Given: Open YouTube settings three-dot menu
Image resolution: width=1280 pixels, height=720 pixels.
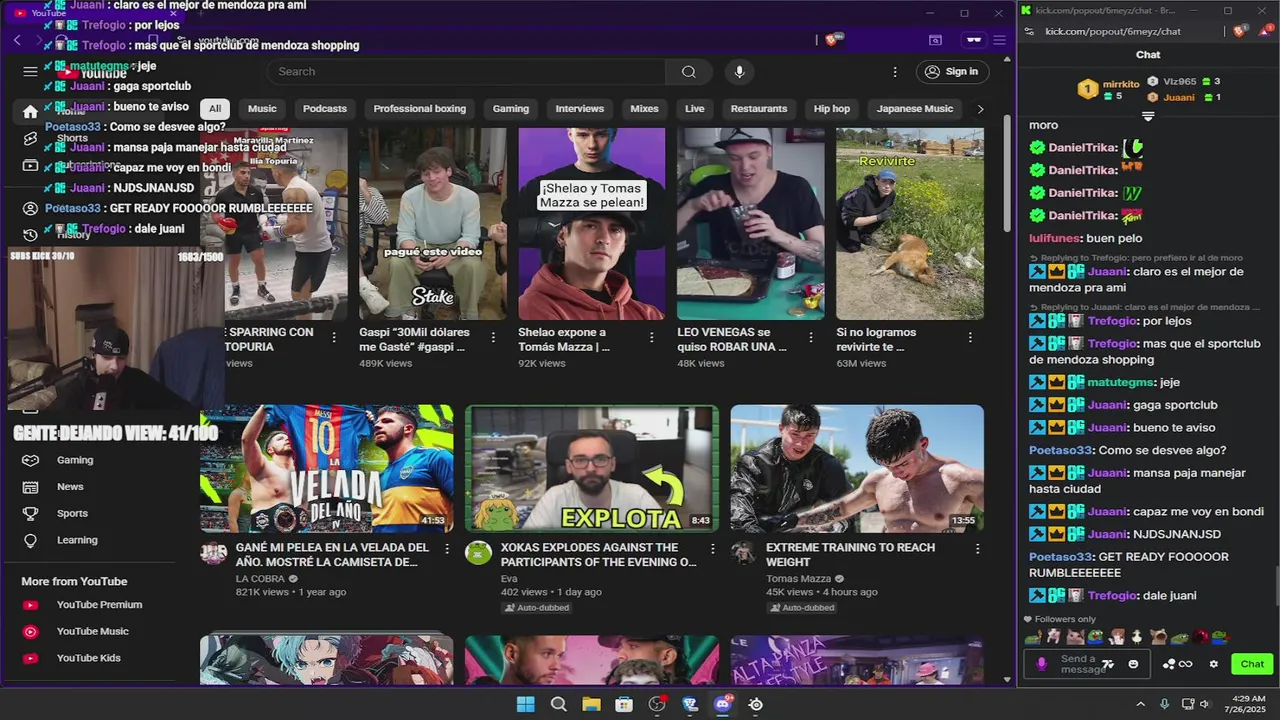Looking at the screenshot, I should click(x=895, y=72).
